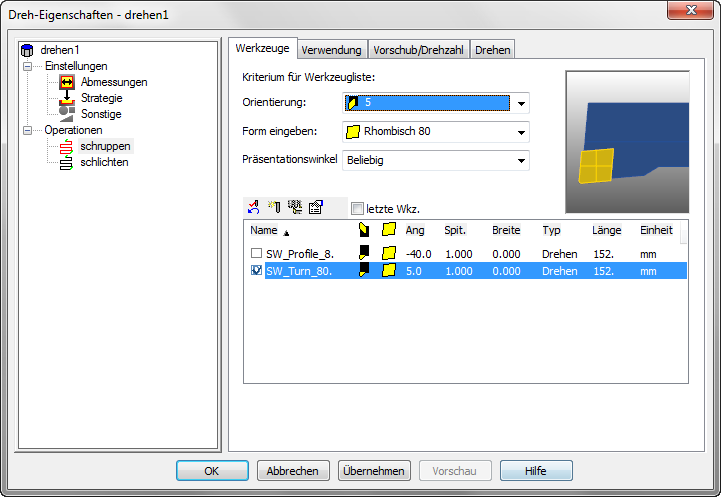The image size is (721, 497).
Task: Select Strategie in the tree
Action: (x=102, y=98)
